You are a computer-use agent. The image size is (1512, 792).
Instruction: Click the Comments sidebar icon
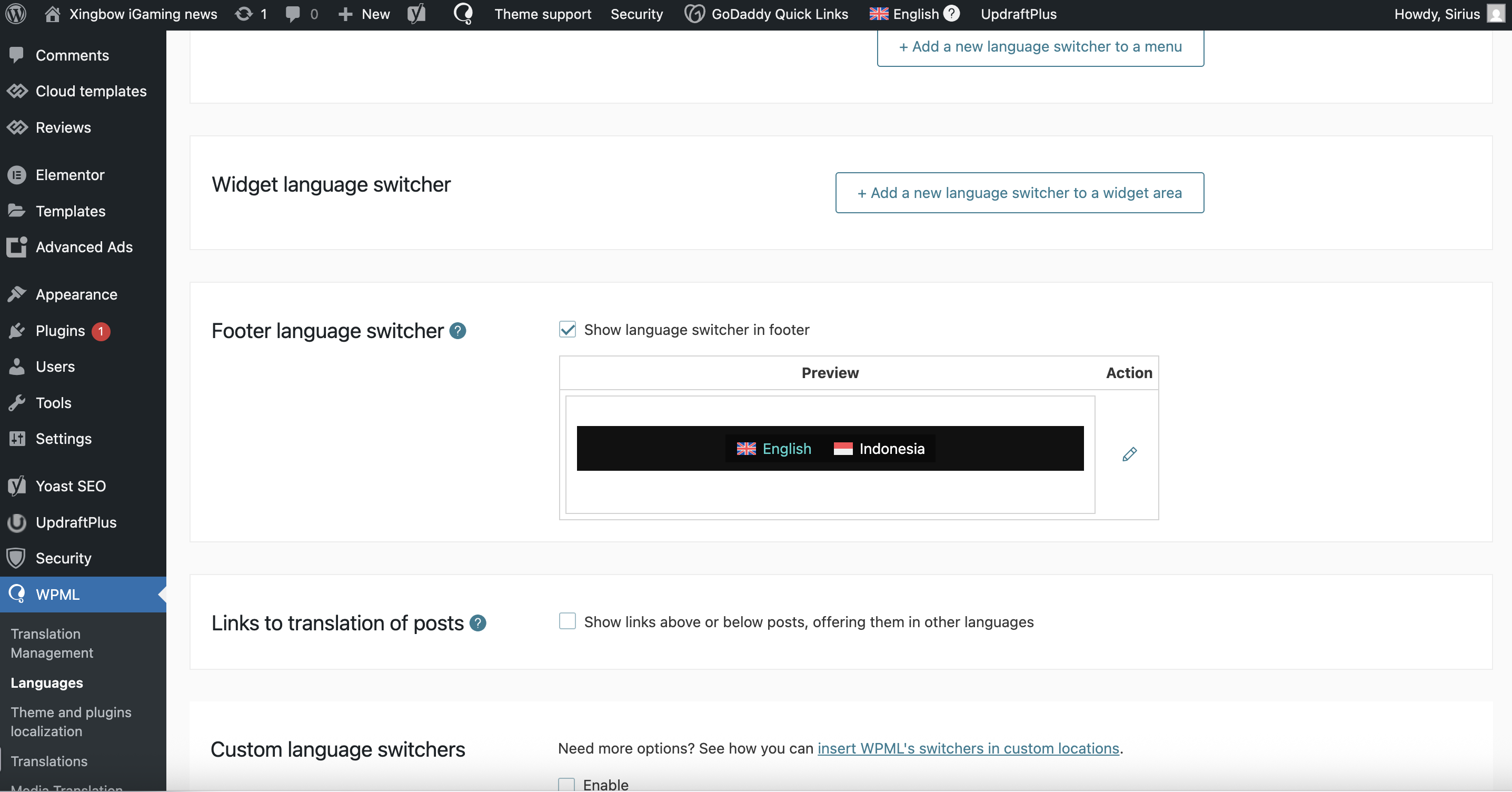coord(16,55)
